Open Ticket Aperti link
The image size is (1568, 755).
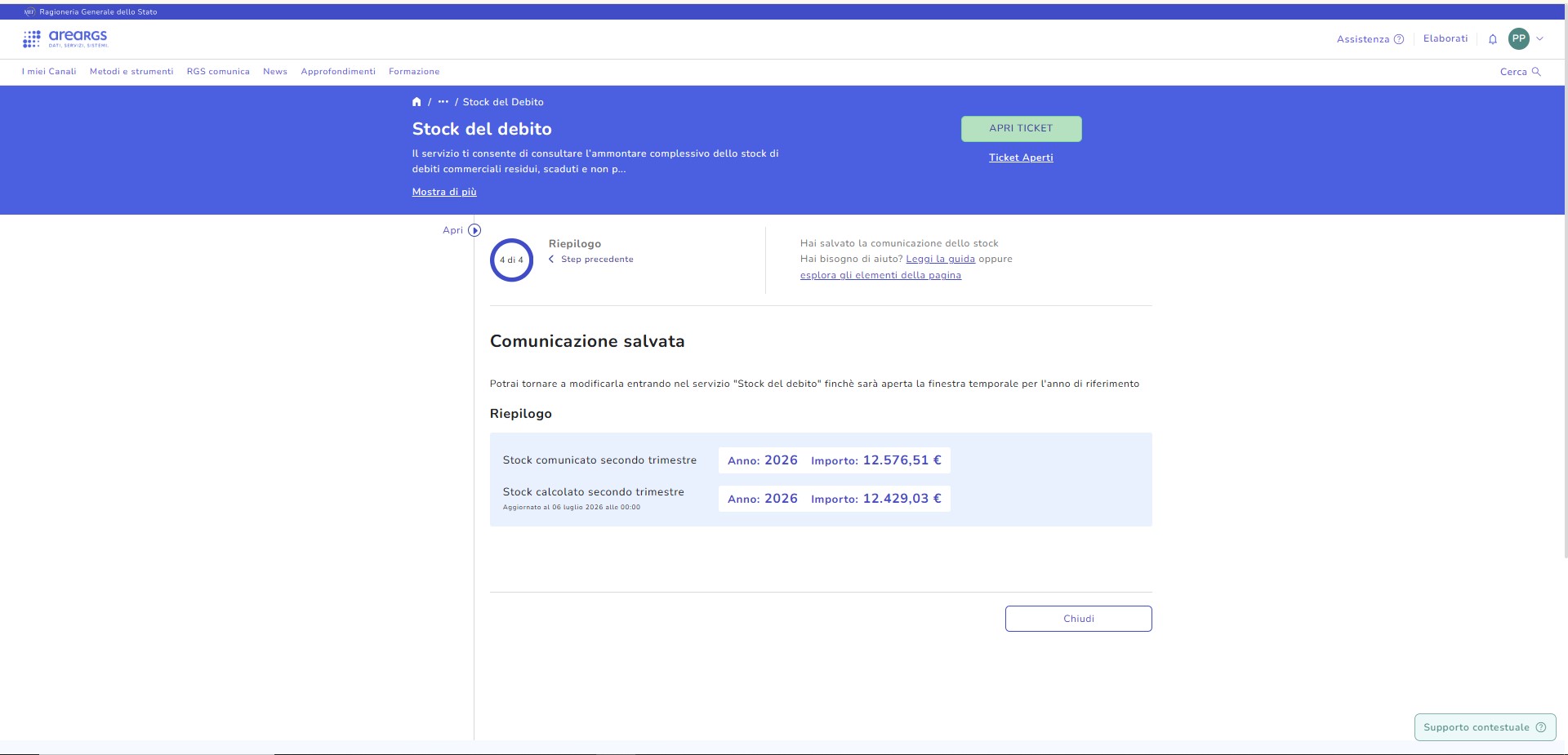pyautogui.click(x=1021, y=158)
